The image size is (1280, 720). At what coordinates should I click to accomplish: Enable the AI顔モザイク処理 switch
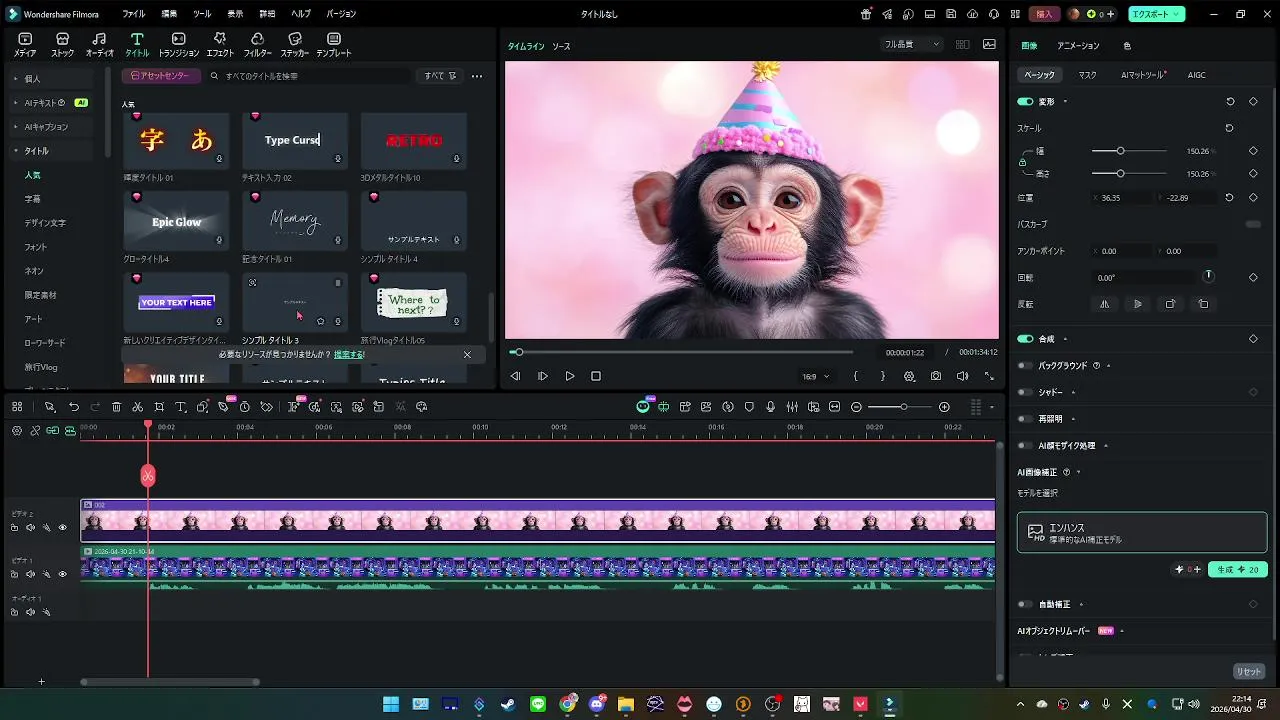tap(1025, 445)
